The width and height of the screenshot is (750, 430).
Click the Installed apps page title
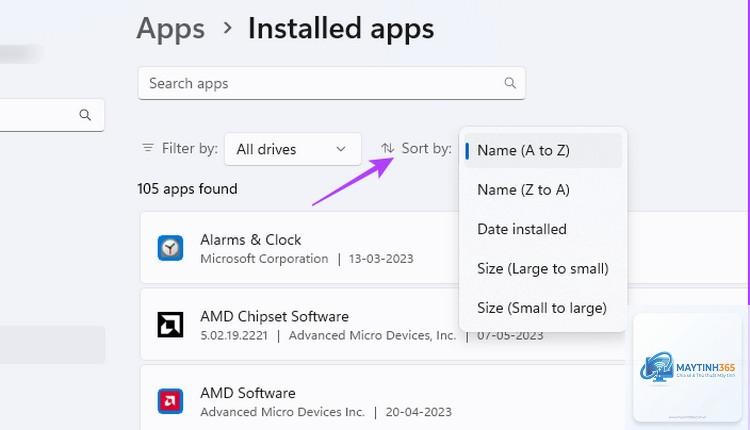(341, 29)
